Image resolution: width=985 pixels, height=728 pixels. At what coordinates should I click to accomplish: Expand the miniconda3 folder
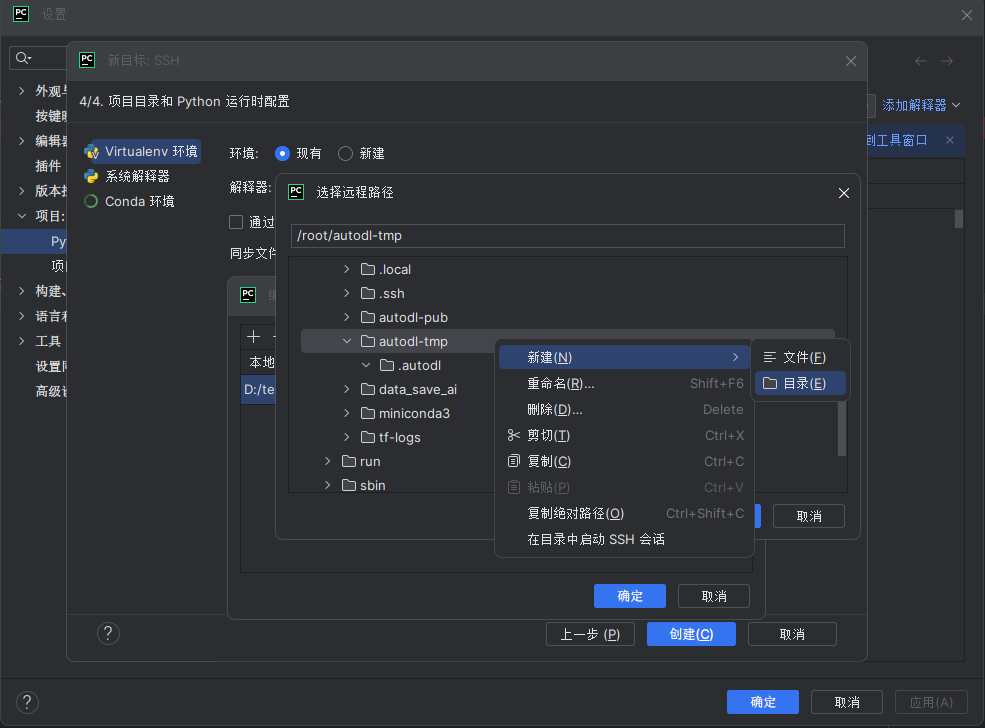pyautogui.click(x=347, y=413)
